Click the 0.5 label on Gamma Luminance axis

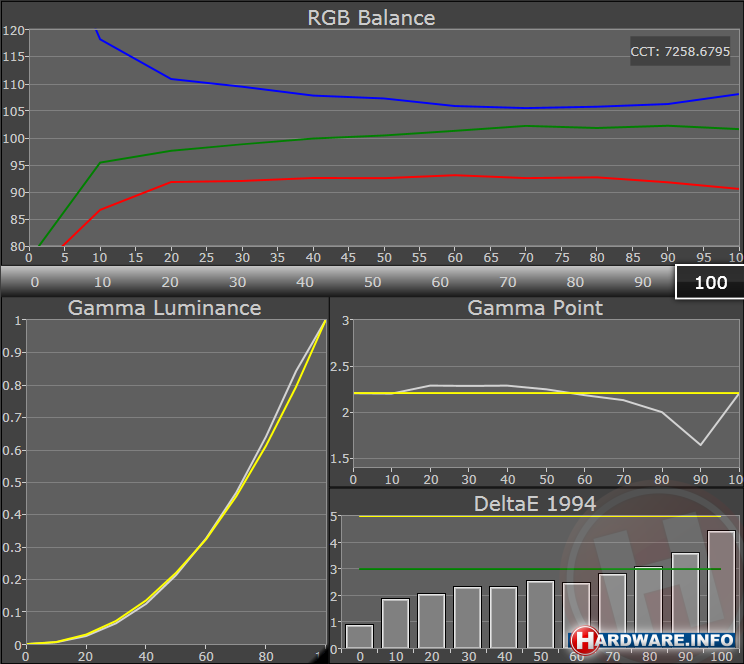point(11,482)
